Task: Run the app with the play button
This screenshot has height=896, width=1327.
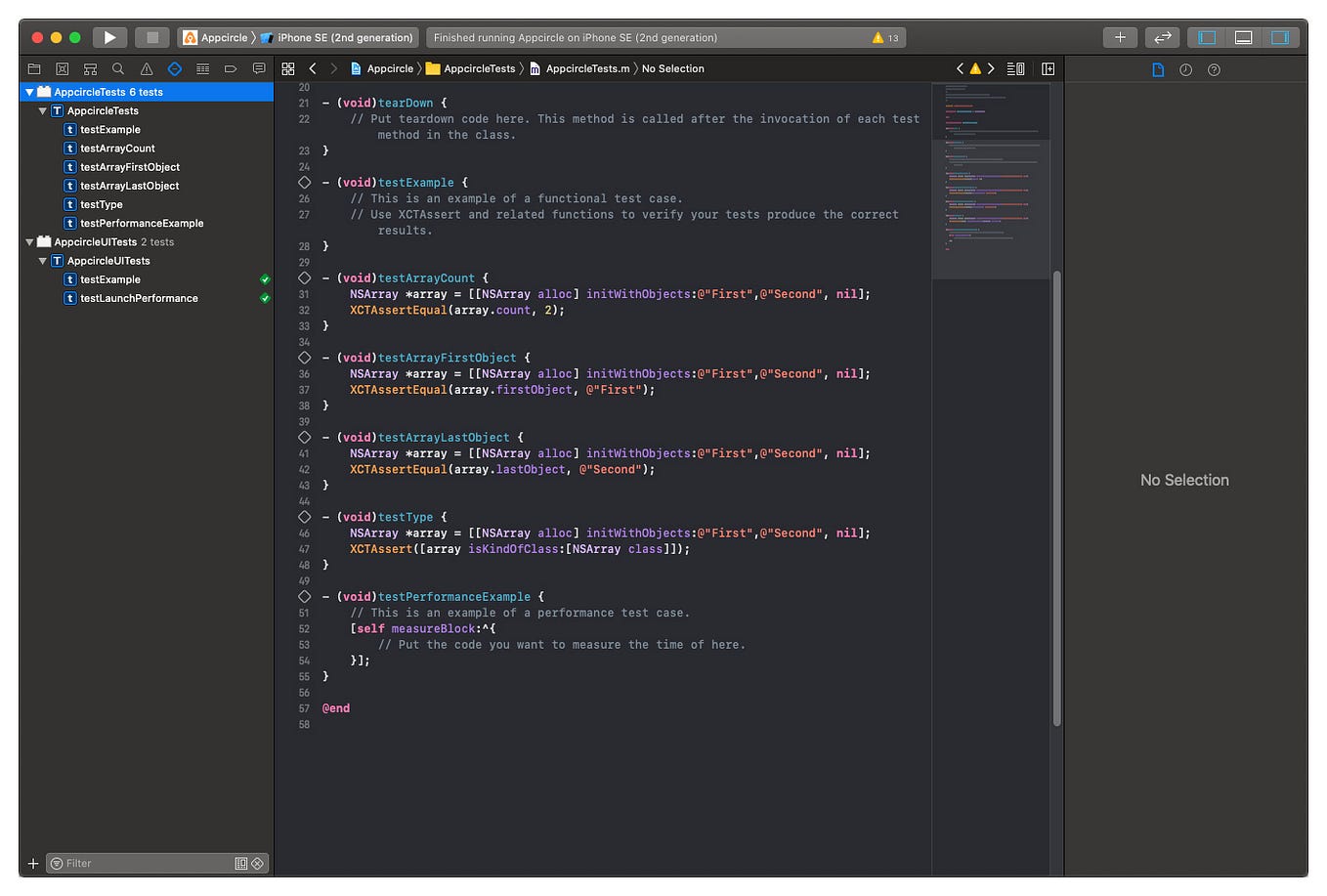Action: (109, 37)
